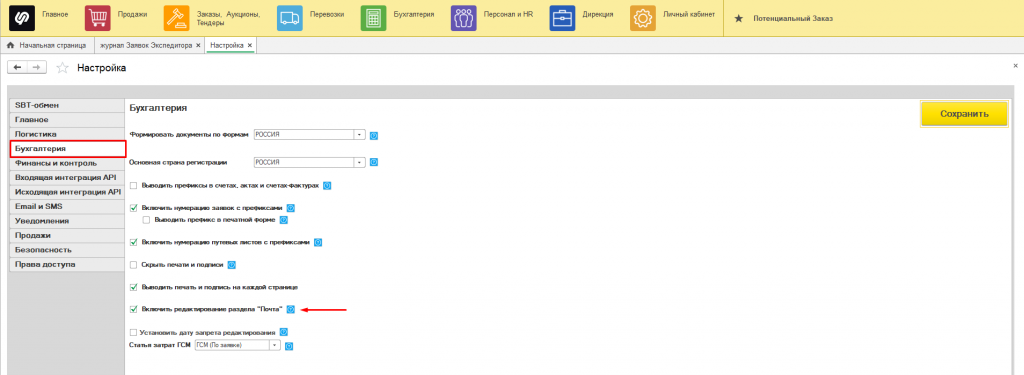Click help icon for Выводить префикс в печатной форме
1024x375 pixels.
pyautogui.click(x=284, y=220)
